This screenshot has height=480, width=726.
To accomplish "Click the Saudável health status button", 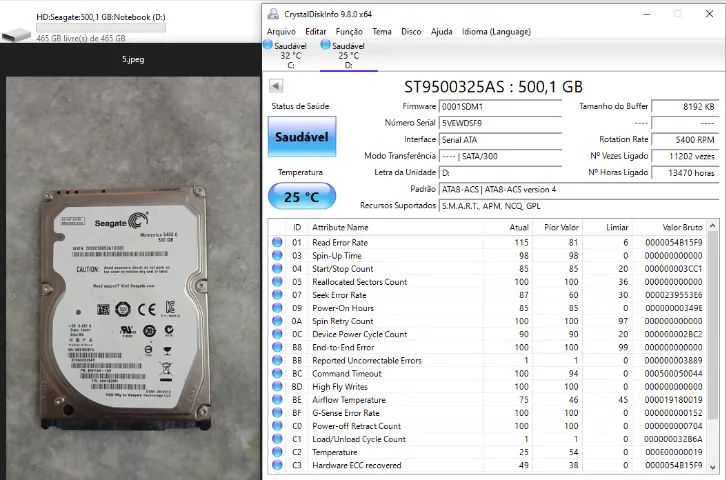I will 302,137.
